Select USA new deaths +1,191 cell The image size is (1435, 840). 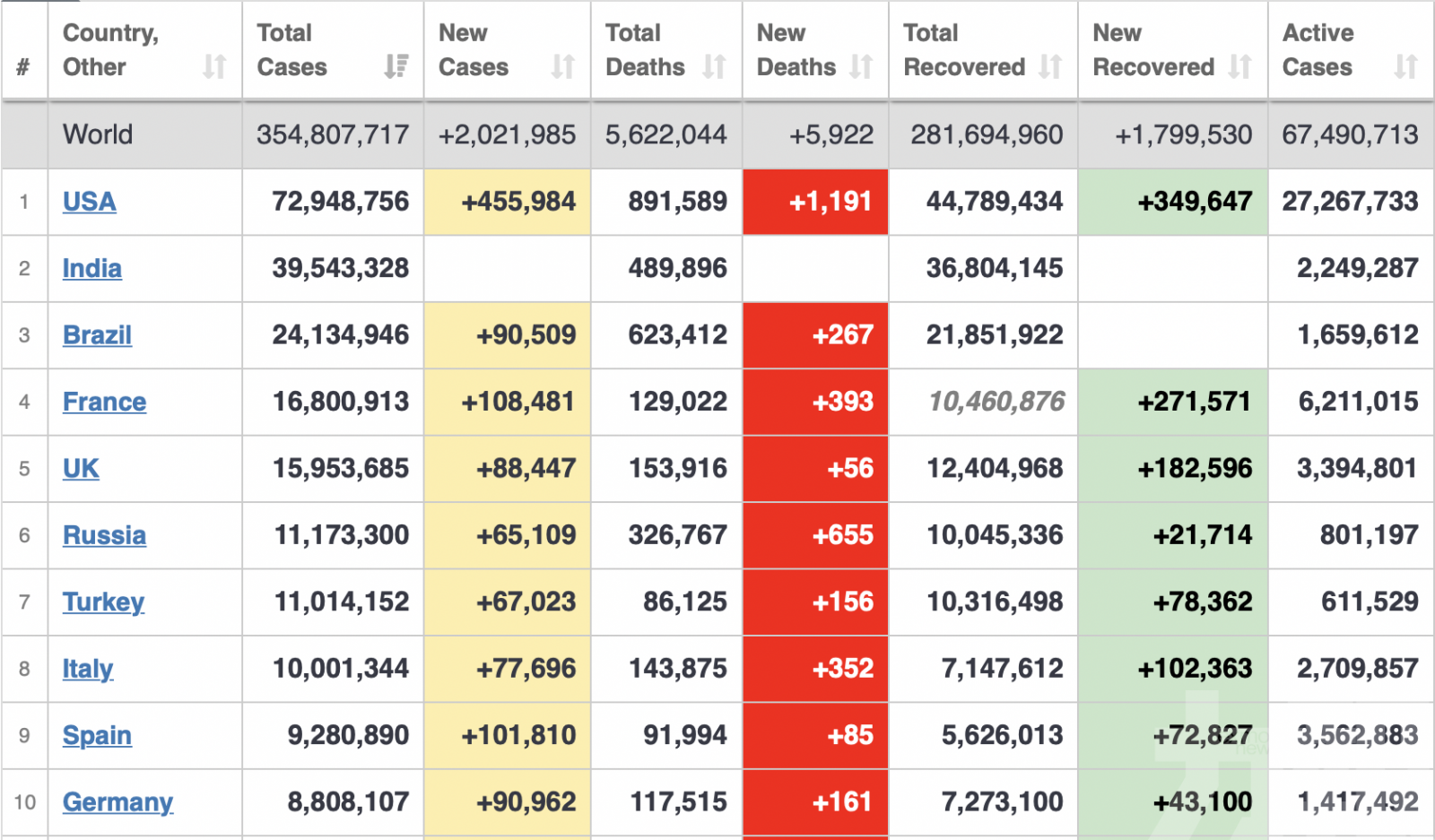tap(815, 202)
